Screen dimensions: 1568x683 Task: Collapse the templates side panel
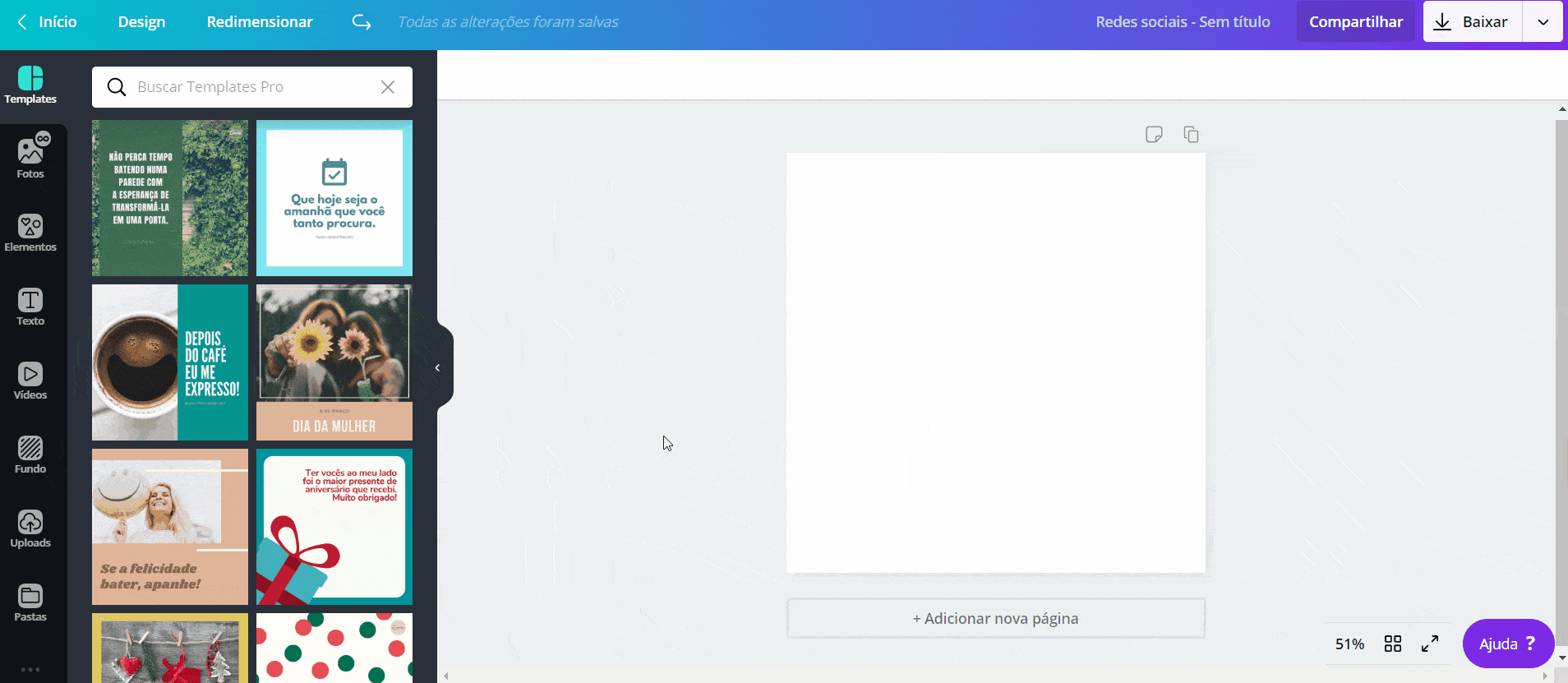(x=438, y=367)
